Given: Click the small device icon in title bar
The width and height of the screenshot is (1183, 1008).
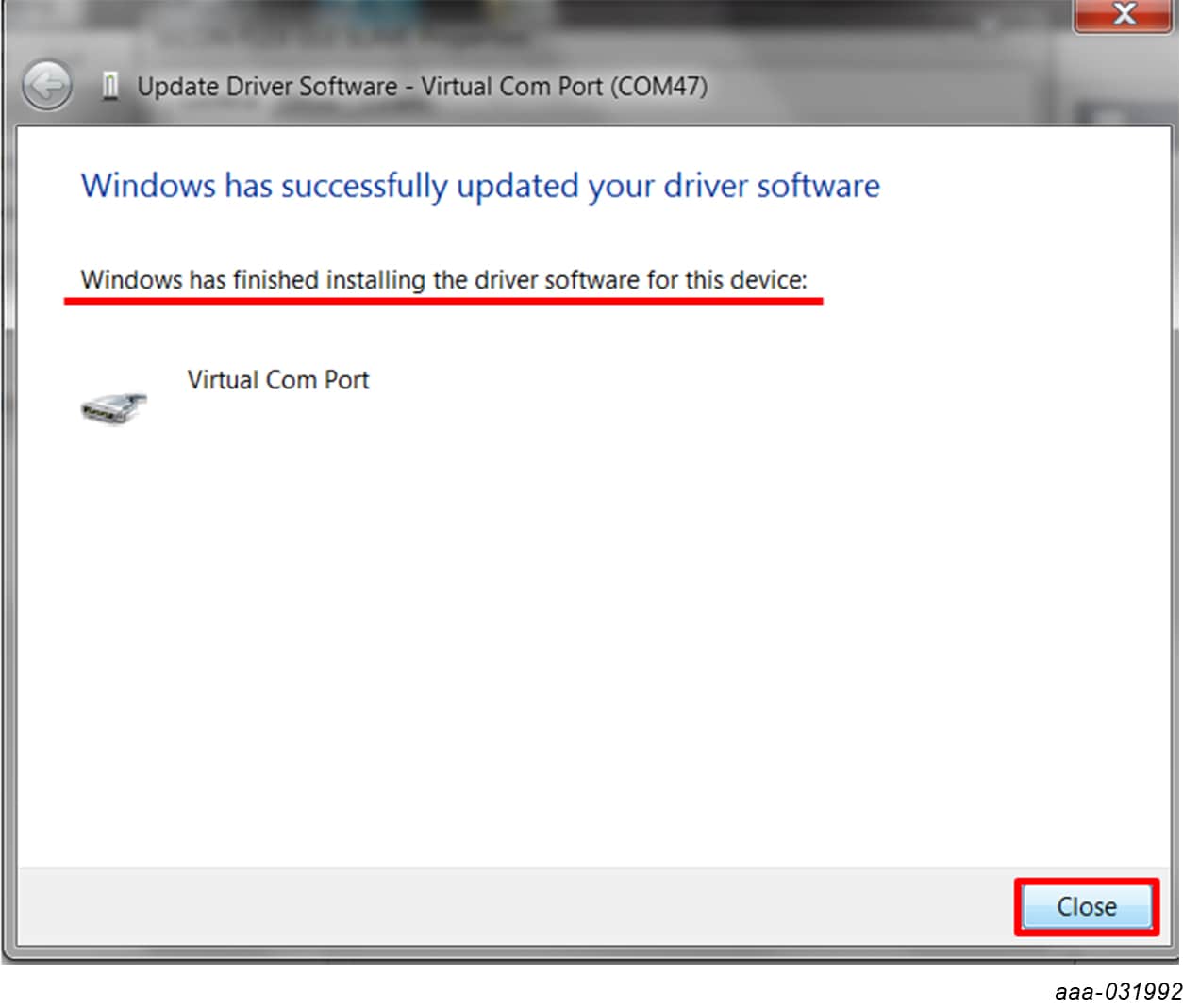Looking at the screenshot, I should [x=110, y=87].
